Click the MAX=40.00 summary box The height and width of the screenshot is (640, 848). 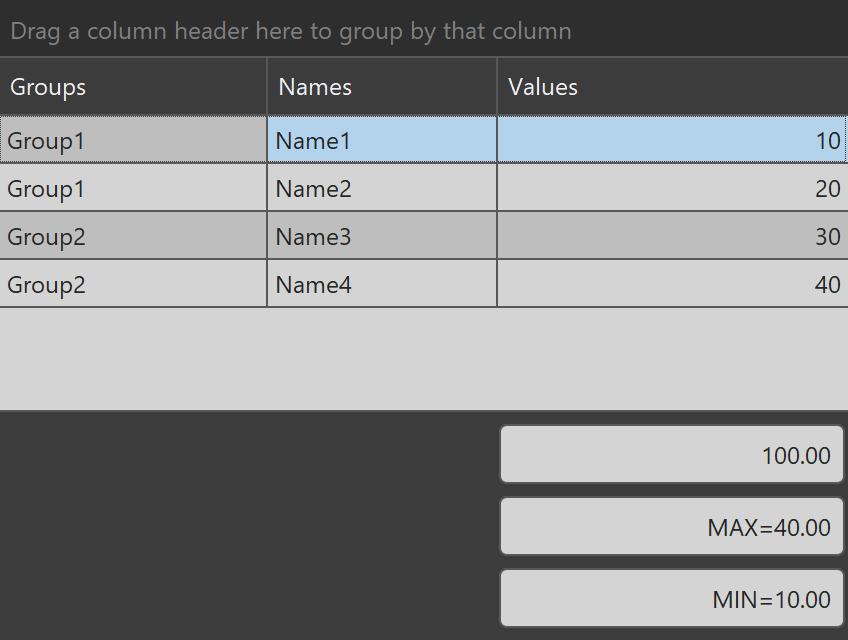coord(672,526)
